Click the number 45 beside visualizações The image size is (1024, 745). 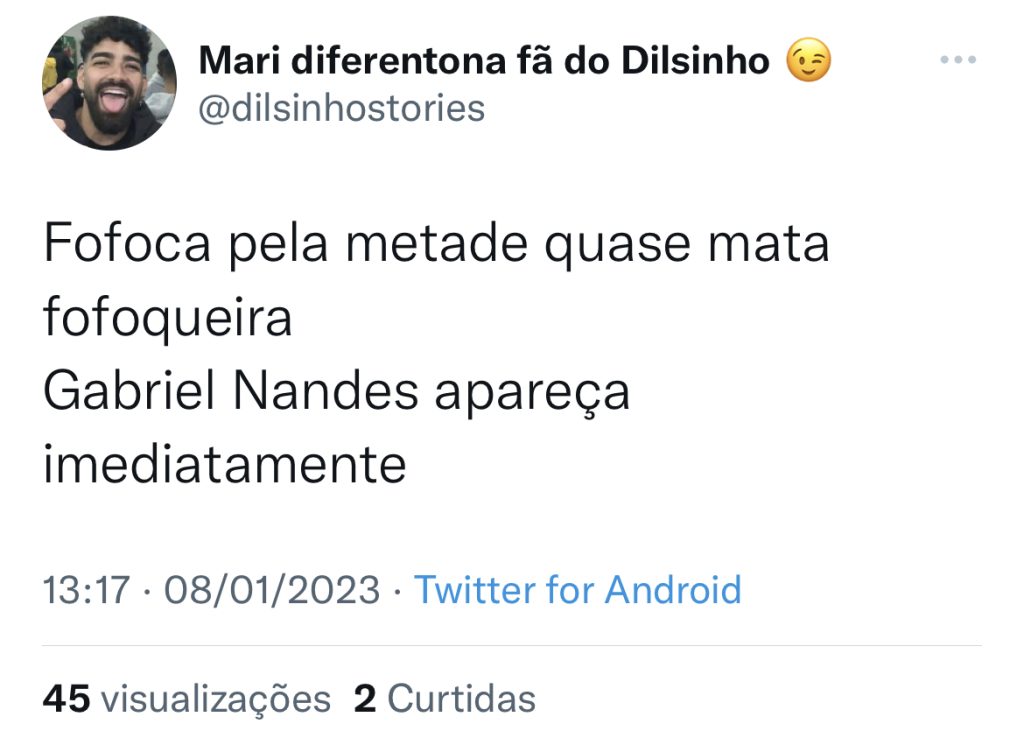point(67,699)
